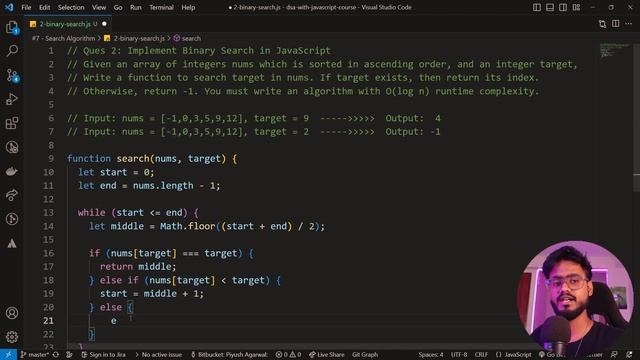640x360 pixels.
Task: Click line number 13 in gutter
Action: click(x=48, y=213)
